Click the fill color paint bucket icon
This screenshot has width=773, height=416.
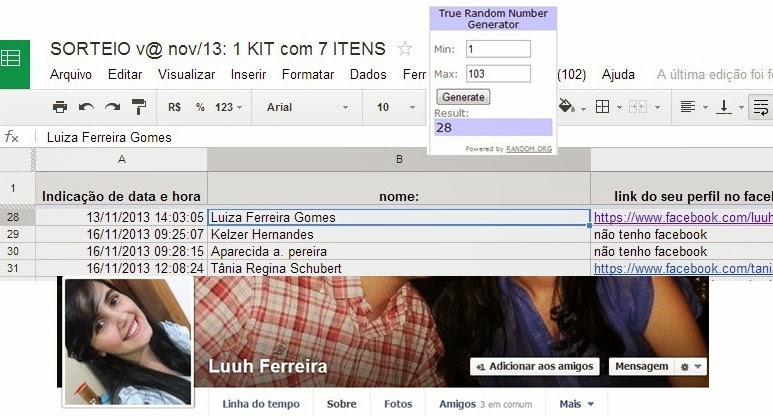[x=566, y=106]
